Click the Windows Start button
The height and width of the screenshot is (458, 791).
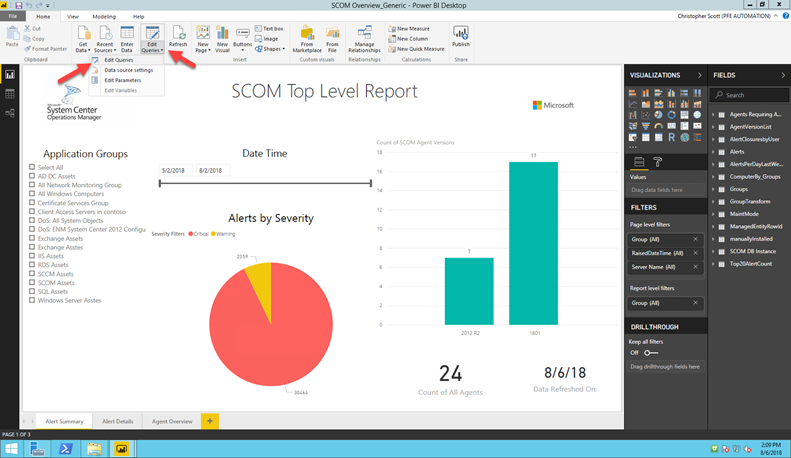11,448
